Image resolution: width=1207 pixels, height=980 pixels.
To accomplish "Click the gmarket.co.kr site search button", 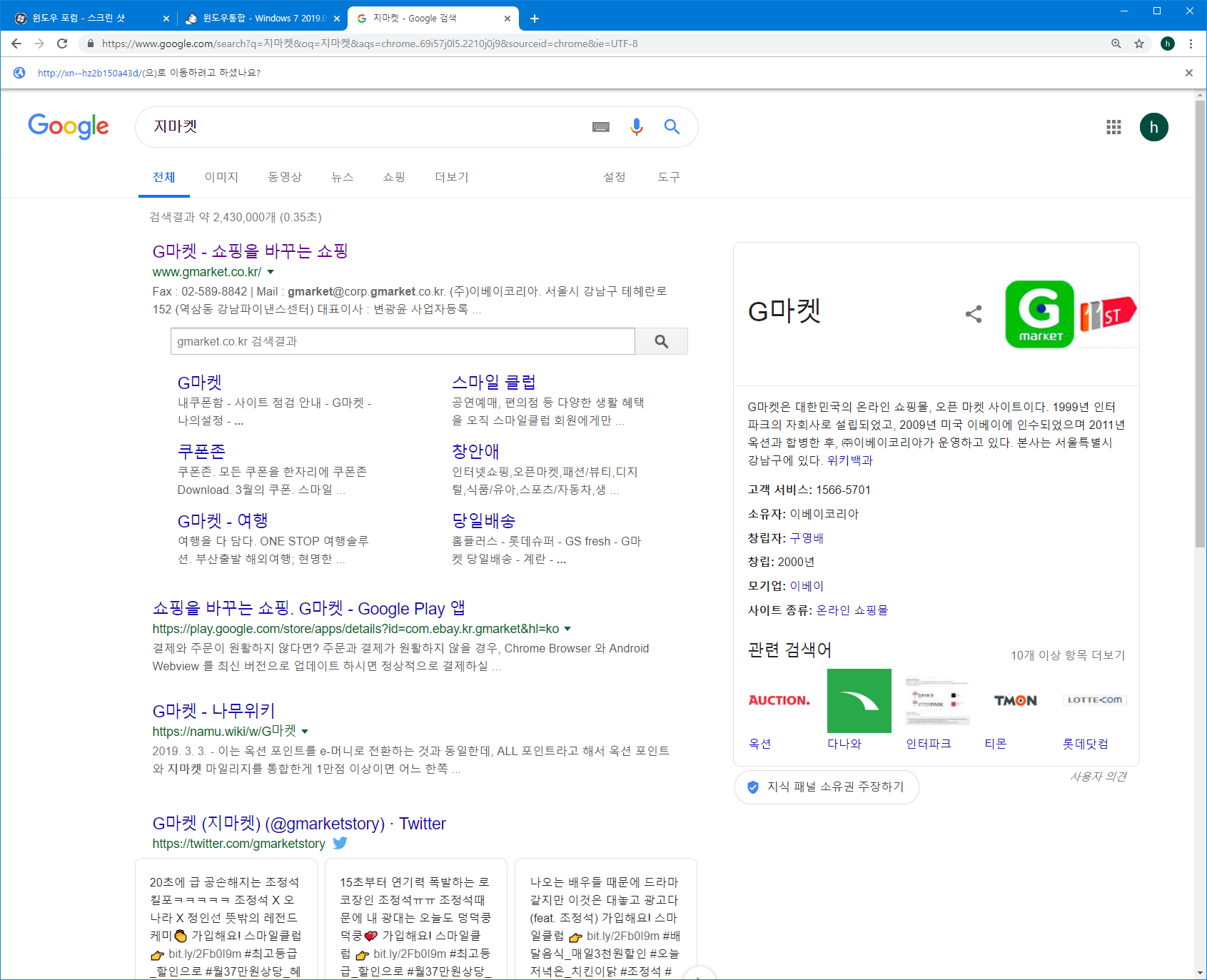I will click(x=662, y=341).
